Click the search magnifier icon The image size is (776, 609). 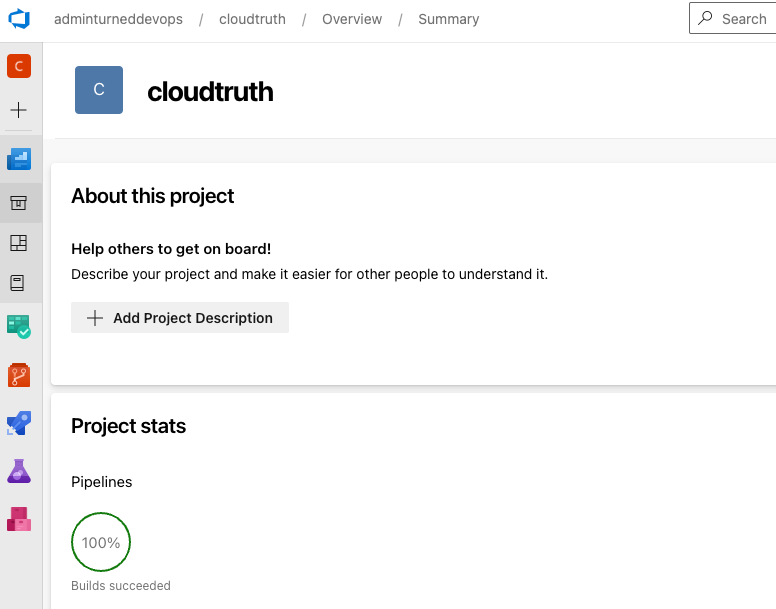point(705,19)
